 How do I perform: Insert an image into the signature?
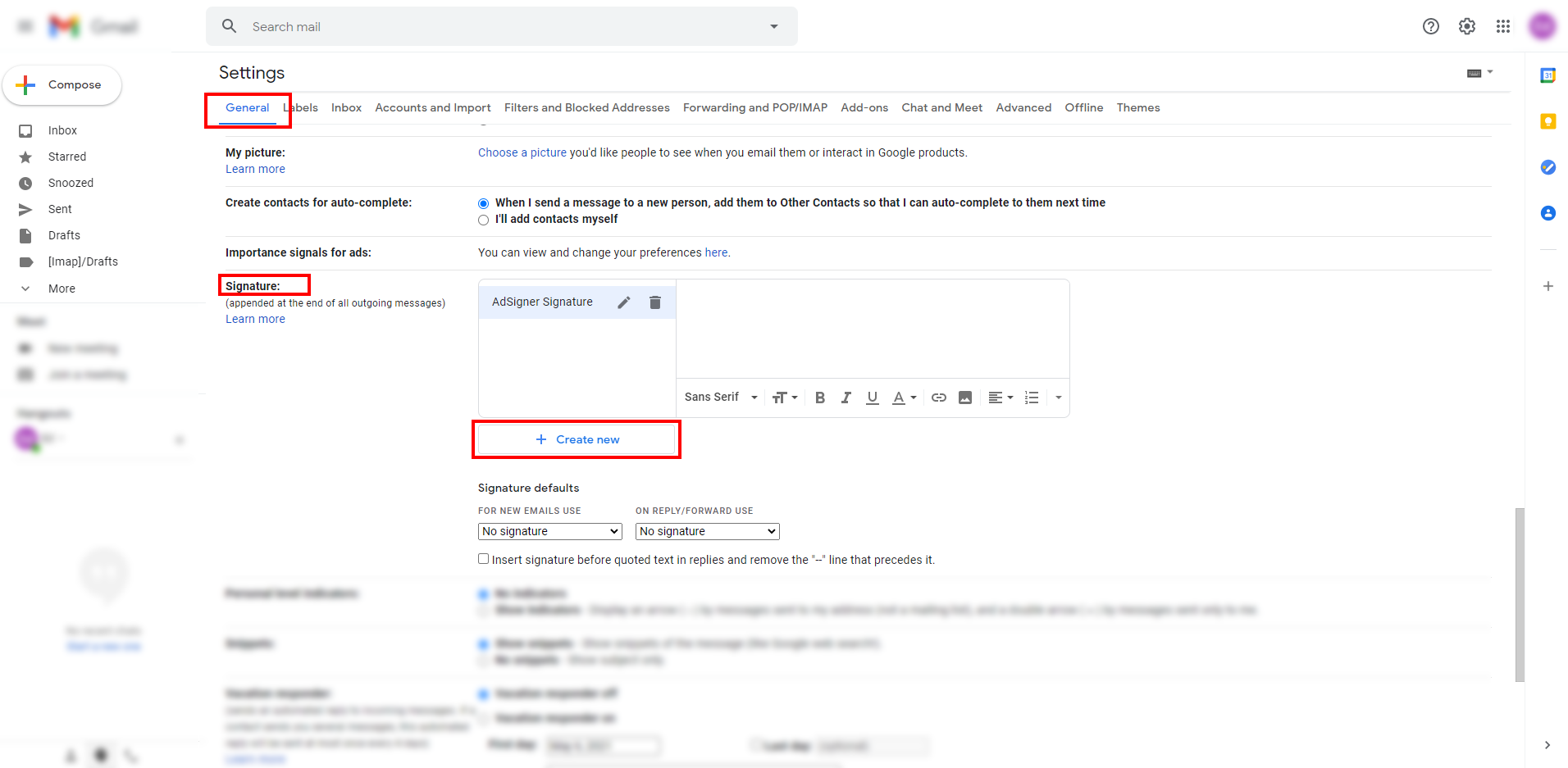[965, 398]
